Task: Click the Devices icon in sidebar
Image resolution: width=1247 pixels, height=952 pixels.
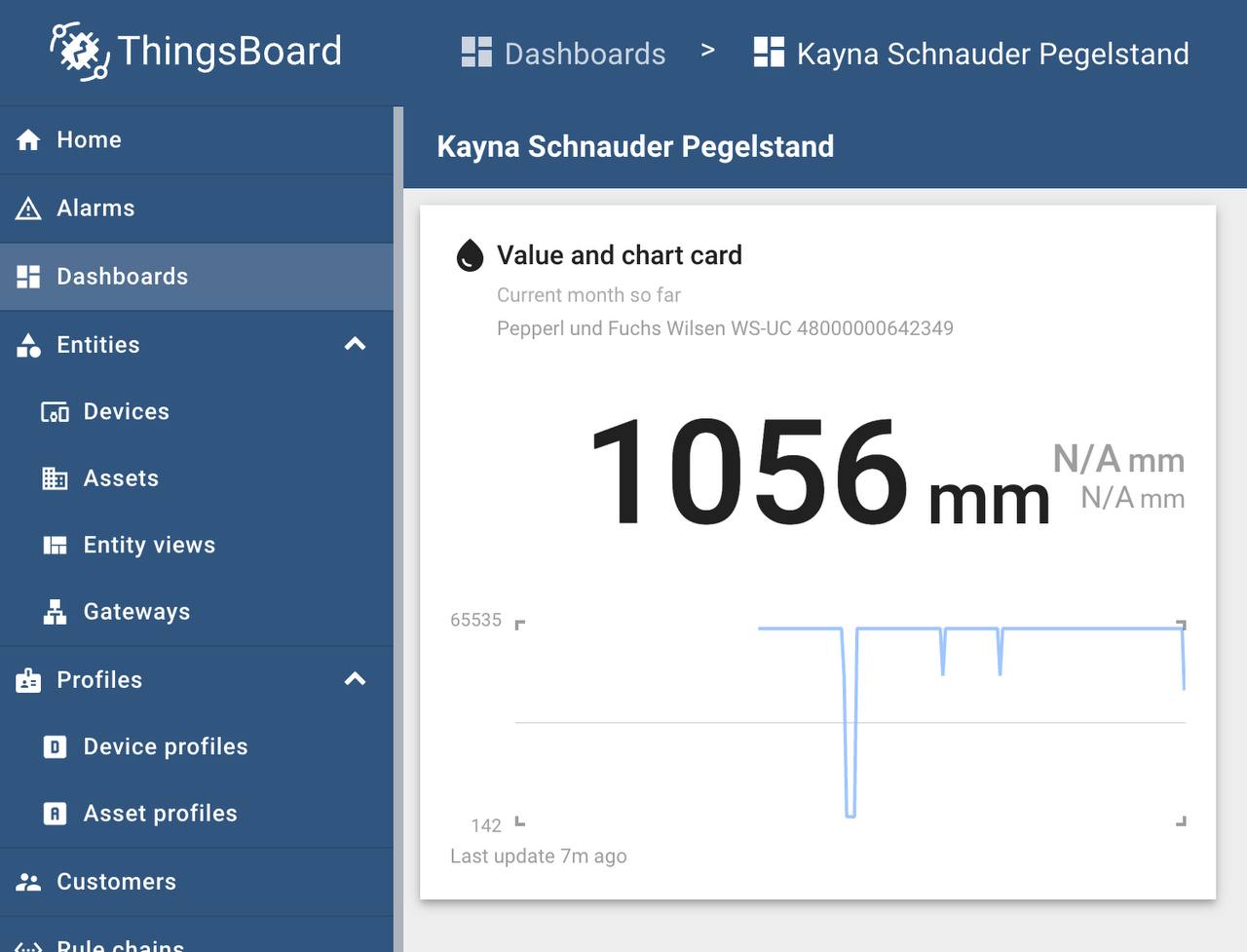Action: 55,412
